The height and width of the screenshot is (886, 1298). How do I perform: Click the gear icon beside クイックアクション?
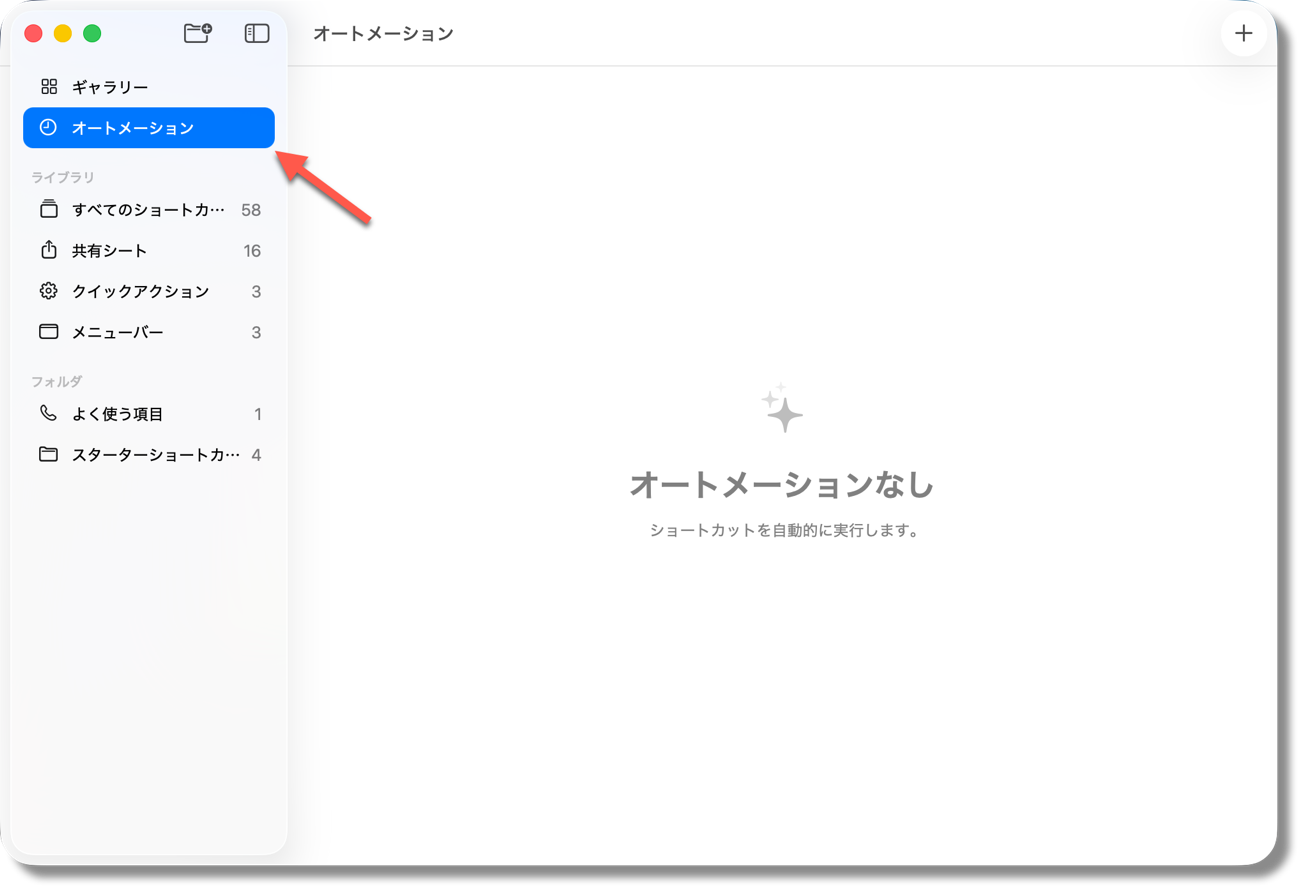(48, 291)
